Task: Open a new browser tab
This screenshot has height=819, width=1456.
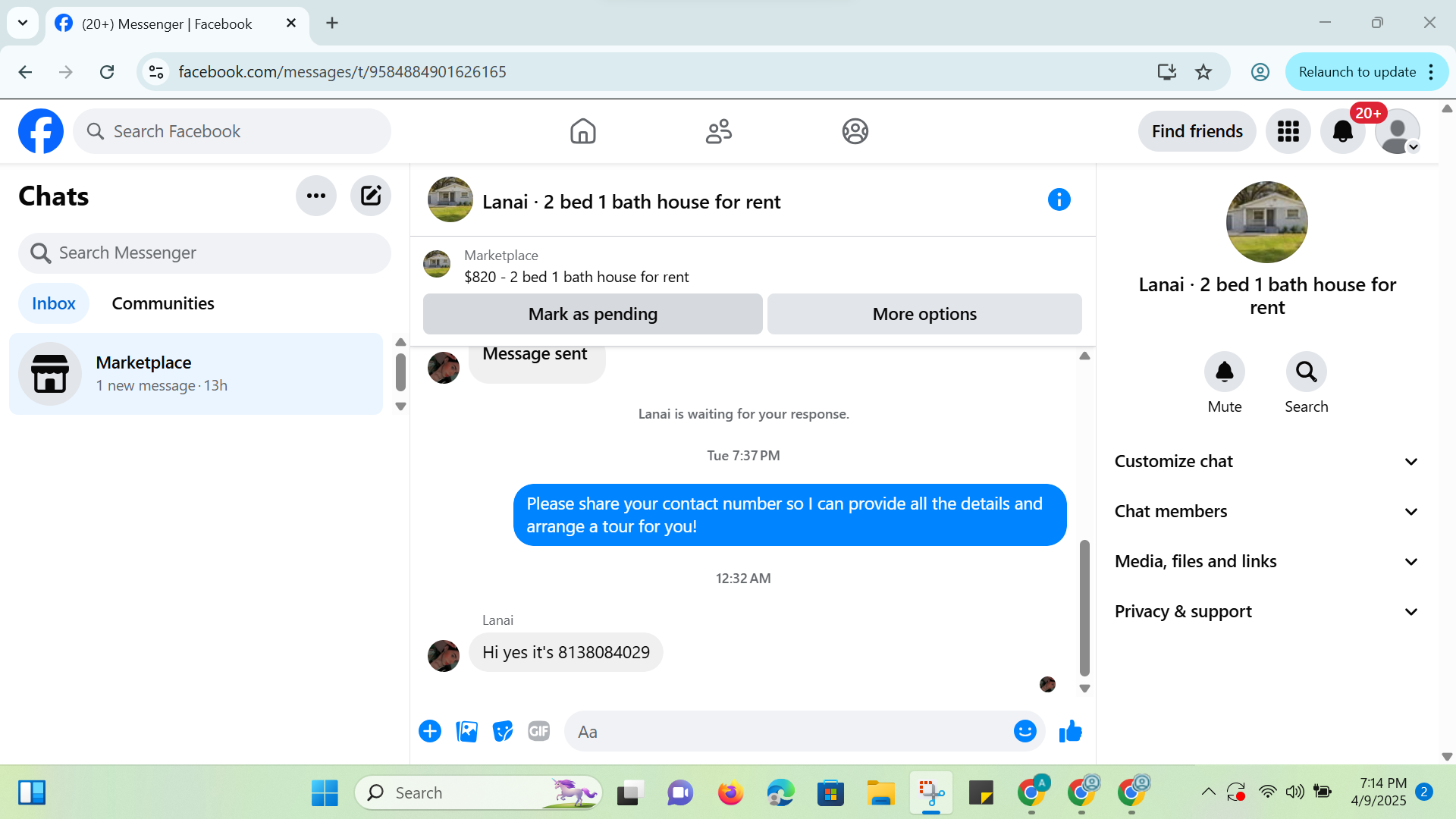Action: tap(332, 23)
